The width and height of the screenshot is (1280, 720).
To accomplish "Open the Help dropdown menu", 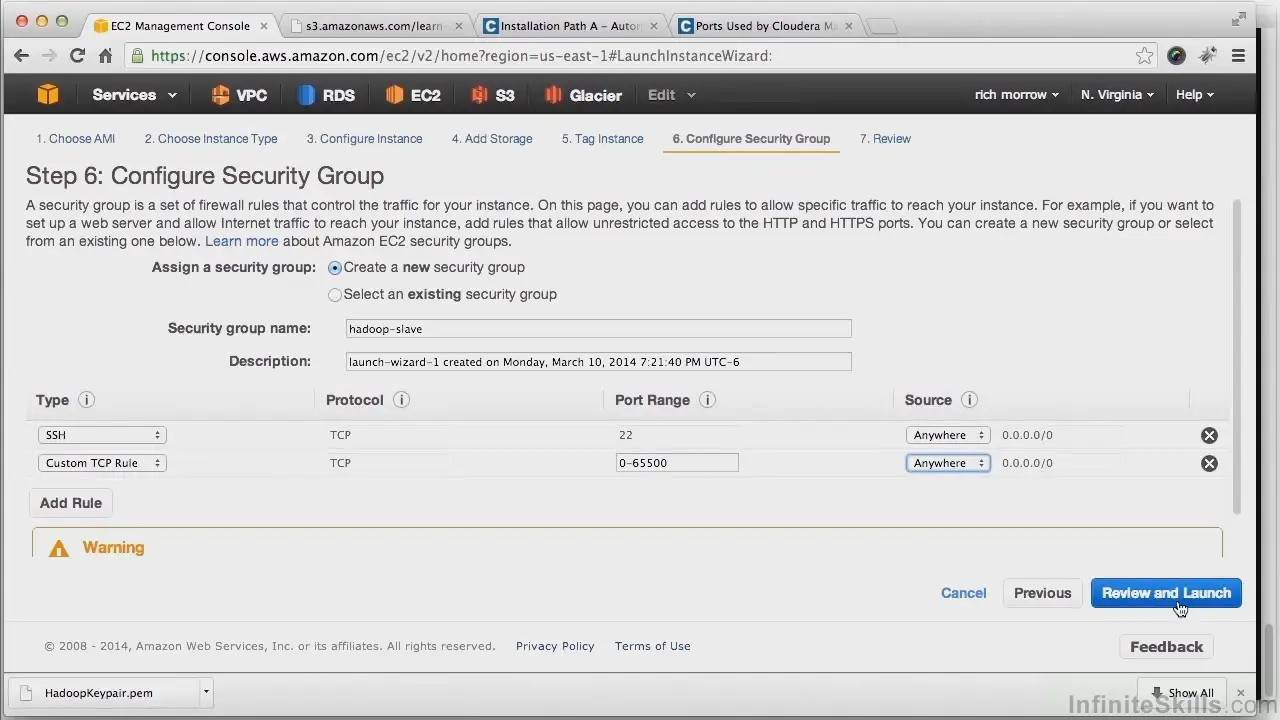I will click(x=1195, y=95).
